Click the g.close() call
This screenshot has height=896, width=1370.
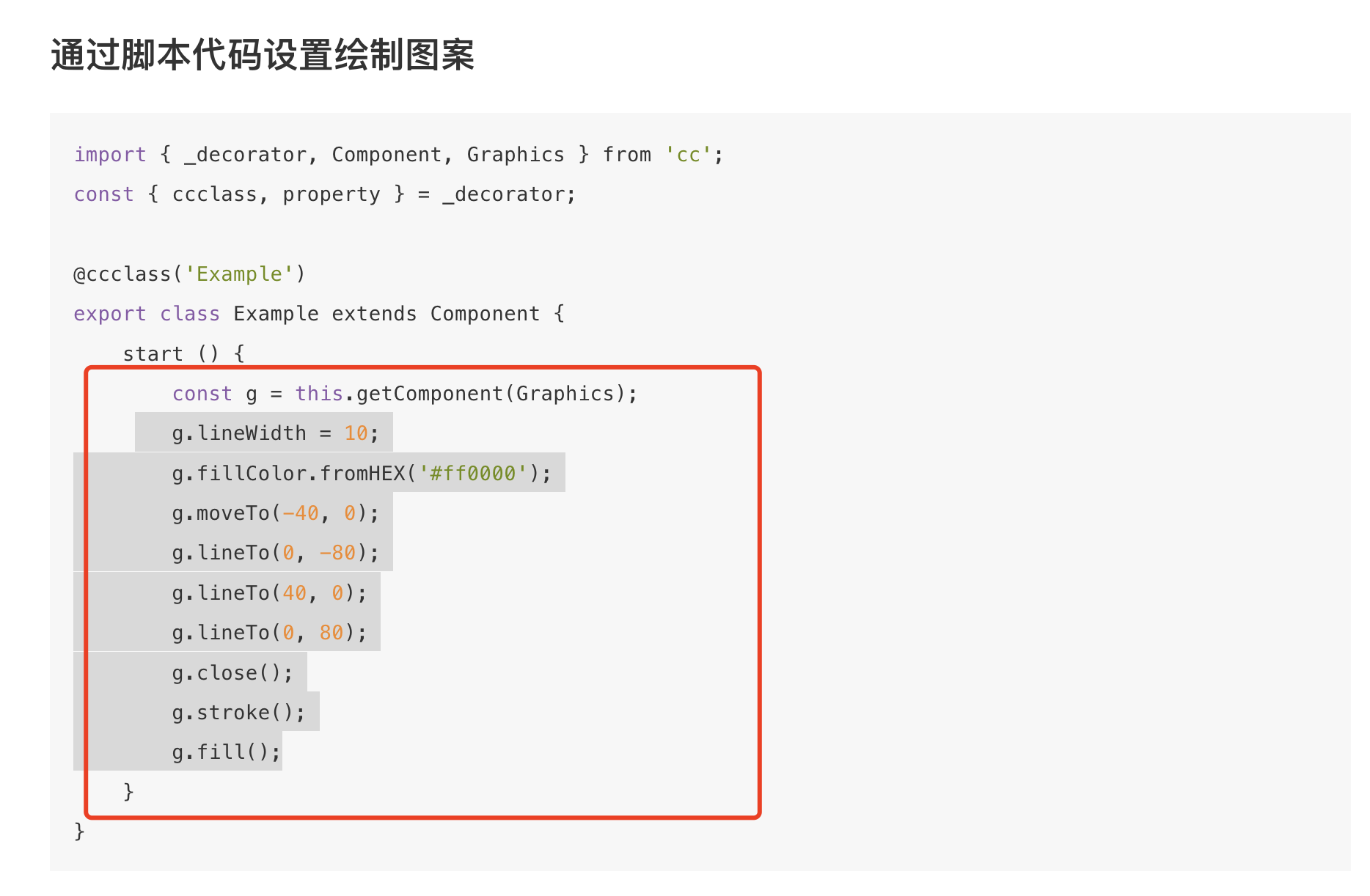[x=232, y=673]
